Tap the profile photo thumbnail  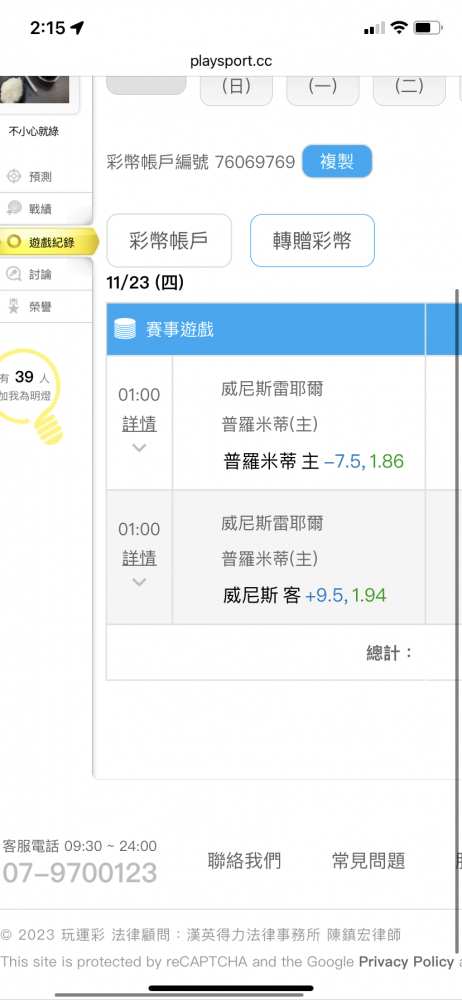tap(34, 90)
